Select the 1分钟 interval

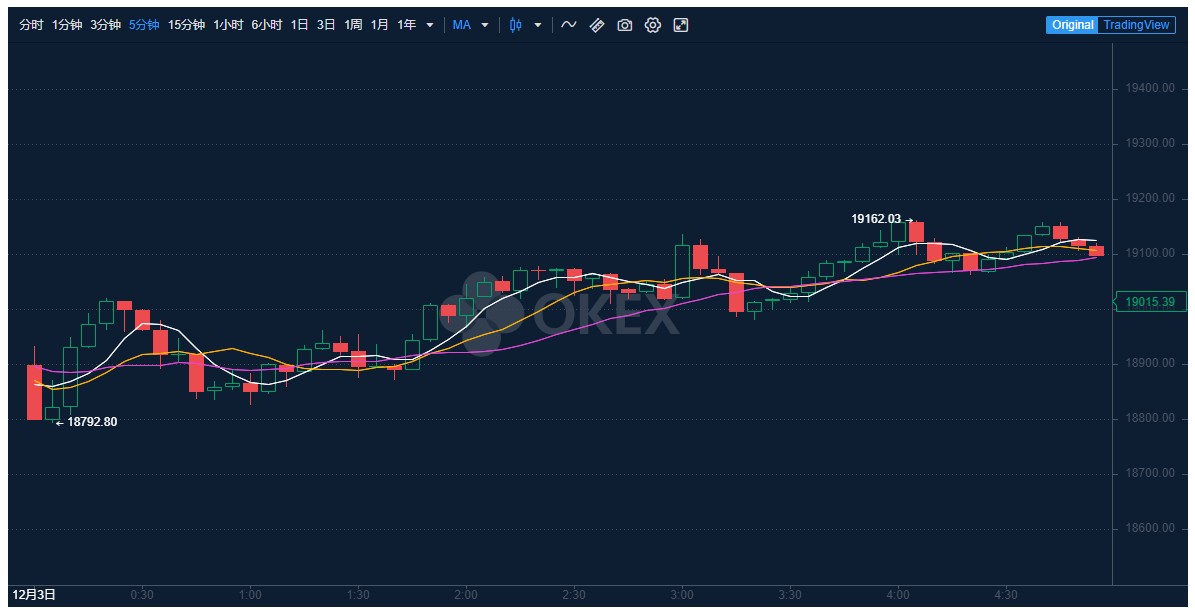click(x=67, y=25)
